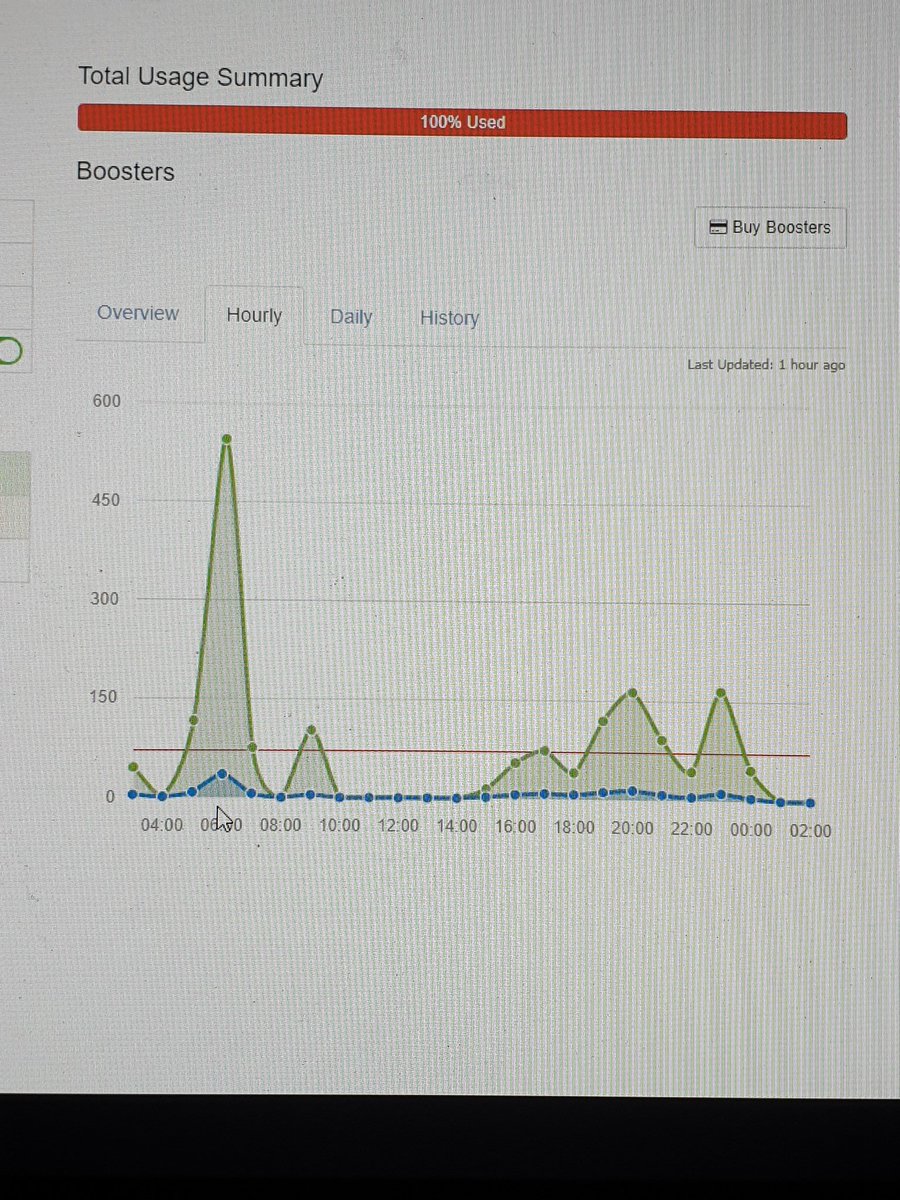Image resolution: width=900 pixels, height=1200 pixels.
Task: Click the Total Usage Summary heading
Action: pyautogui.click(x=200, y=78)
